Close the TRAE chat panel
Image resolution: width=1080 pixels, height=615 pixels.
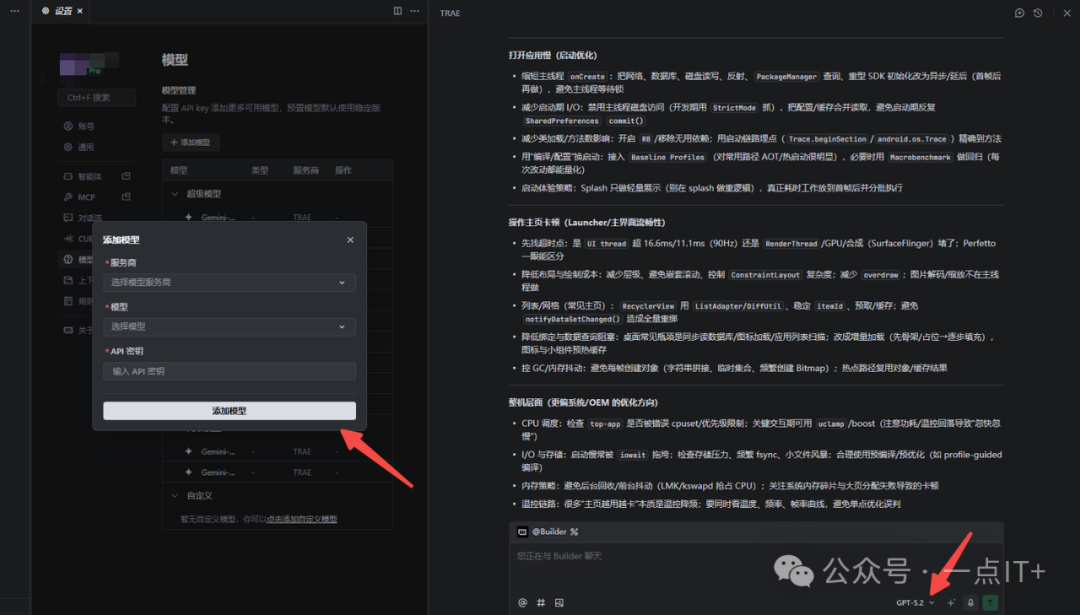pyautogui.click(x=1067, y=13)
